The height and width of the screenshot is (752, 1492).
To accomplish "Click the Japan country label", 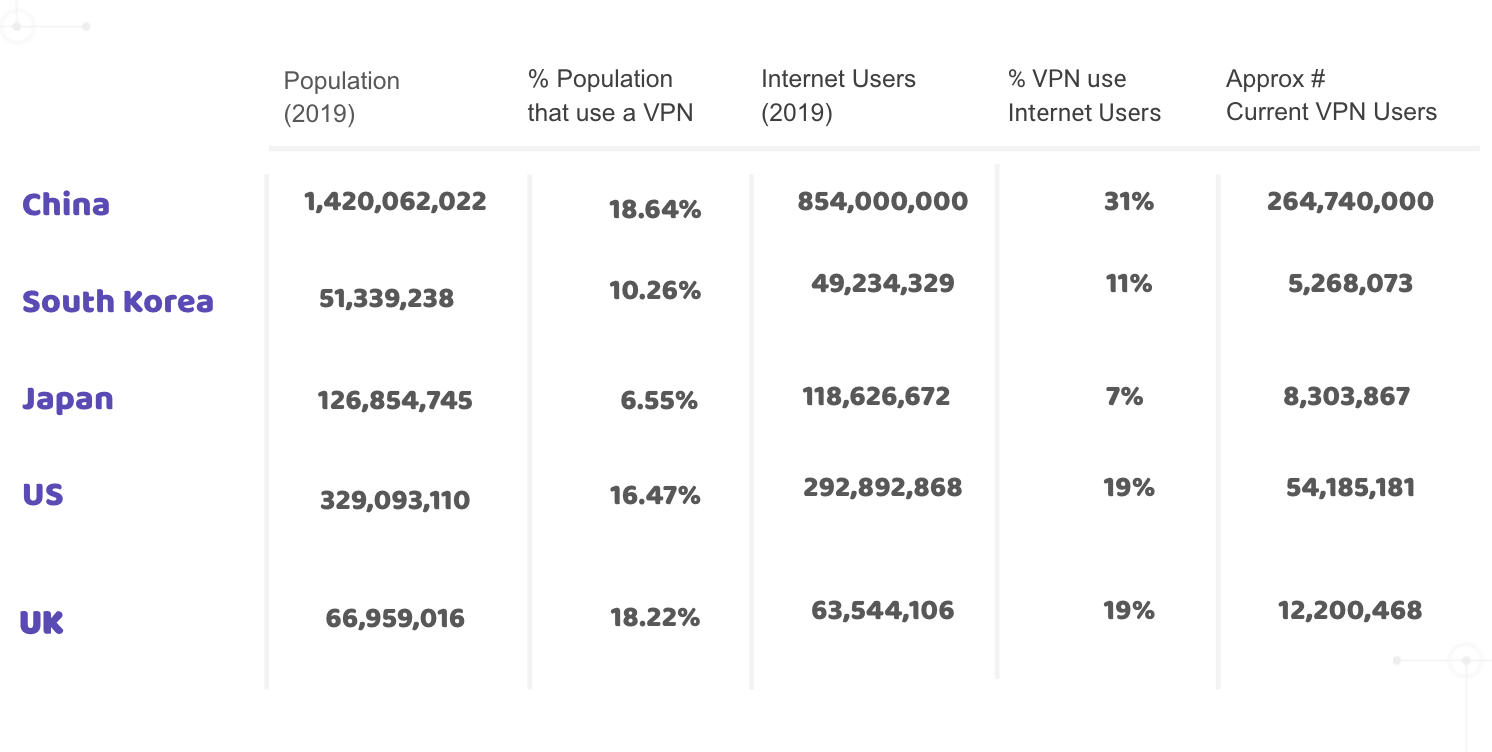I will [68, 399].
